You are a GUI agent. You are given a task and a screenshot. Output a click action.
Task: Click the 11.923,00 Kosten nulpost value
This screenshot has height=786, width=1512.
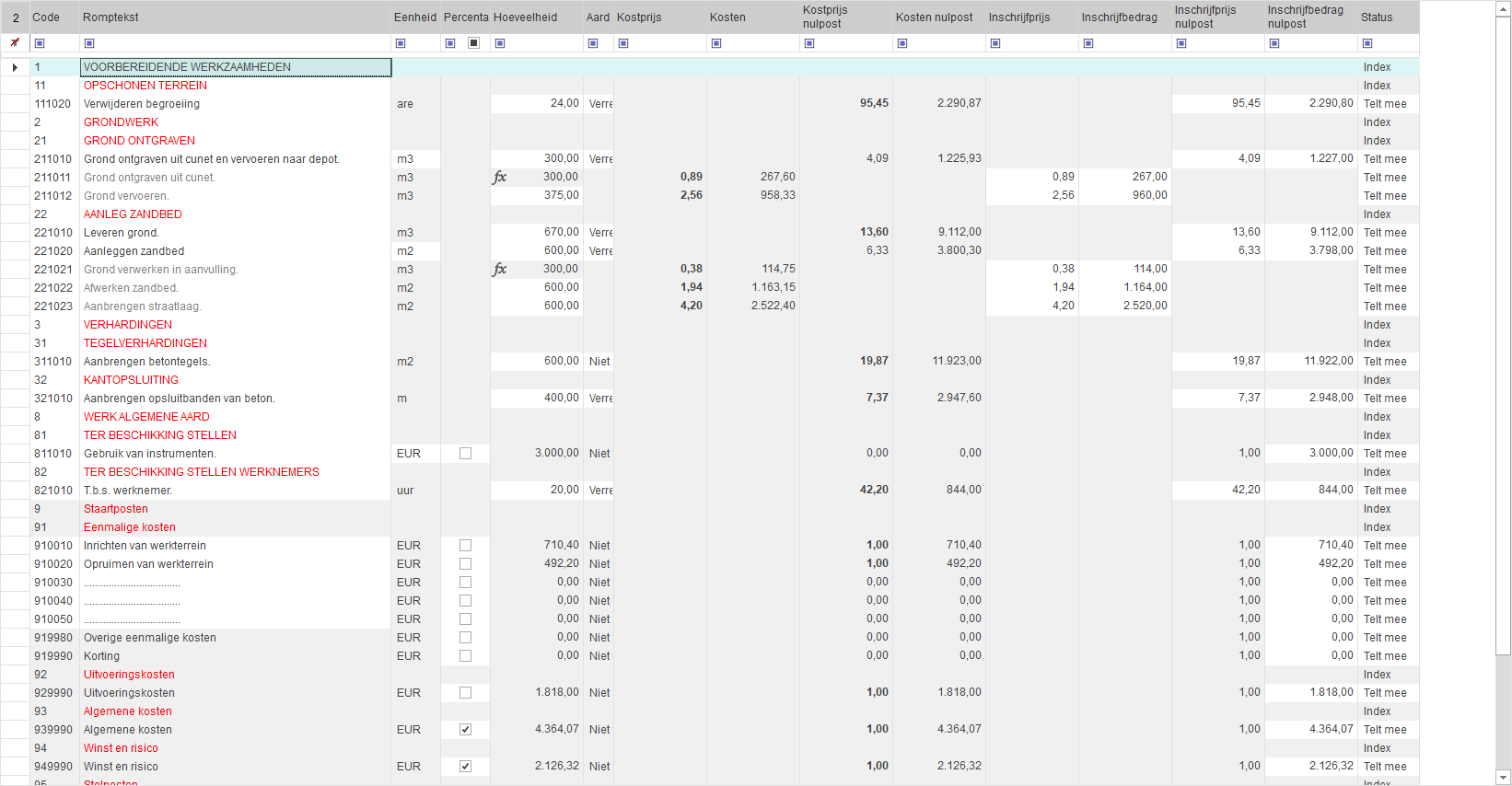[x=956, y=361]
